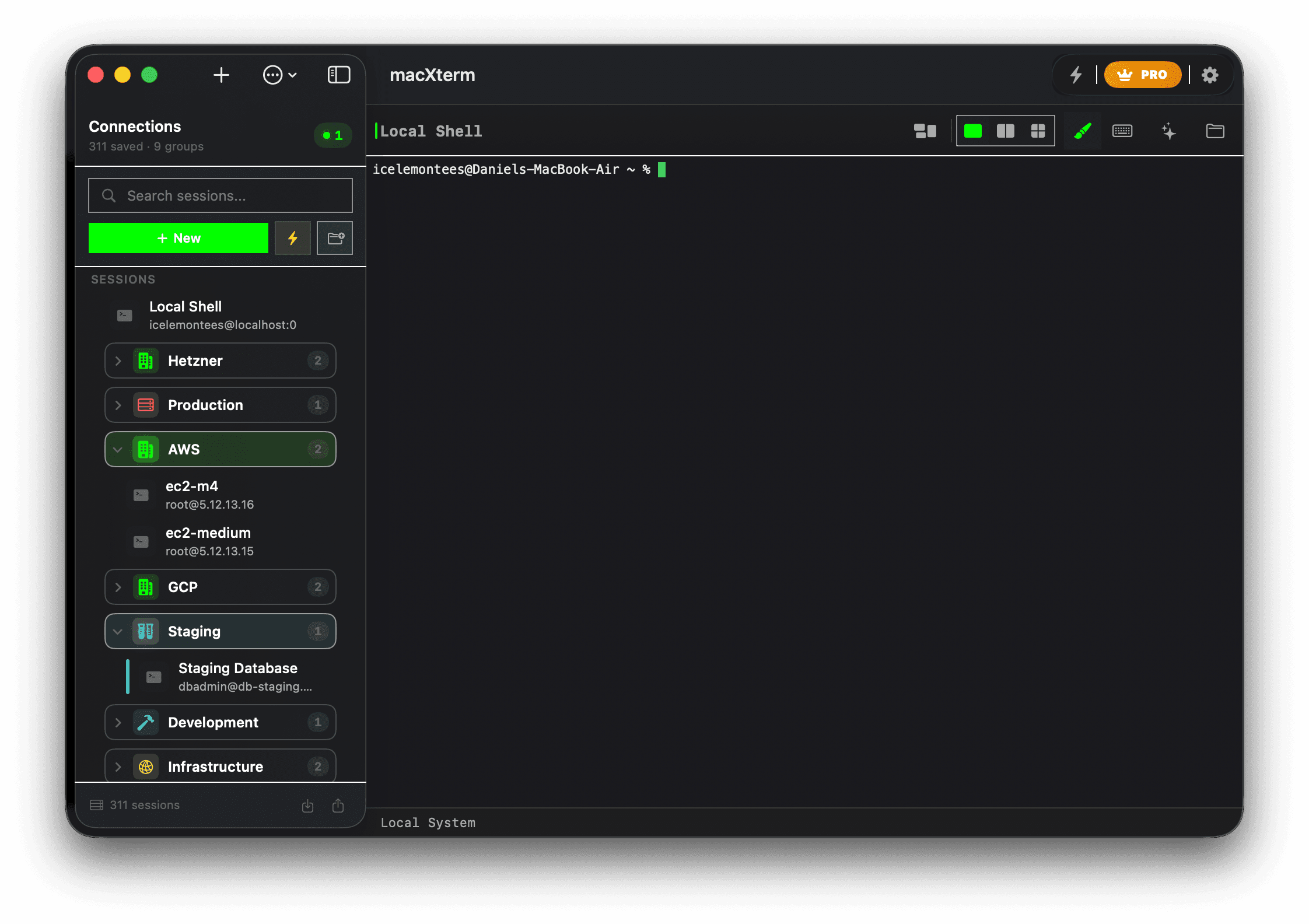Switch to two-pane split layout
1309x924 pixels.
click(1006, 131)
